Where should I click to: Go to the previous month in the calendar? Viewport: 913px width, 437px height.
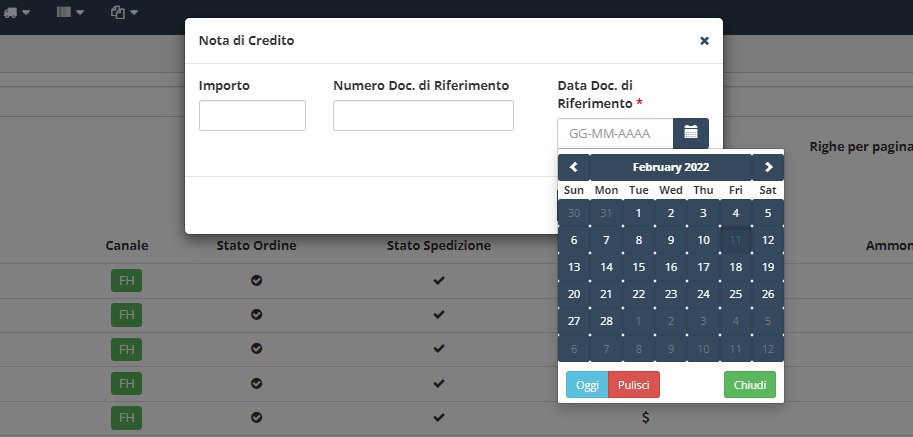click(x=574, y=167)
